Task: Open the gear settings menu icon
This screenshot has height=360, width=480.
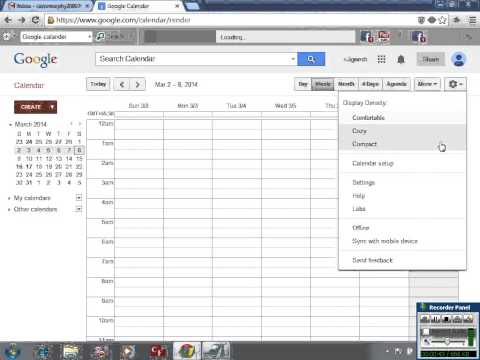Action: (456, 84)
